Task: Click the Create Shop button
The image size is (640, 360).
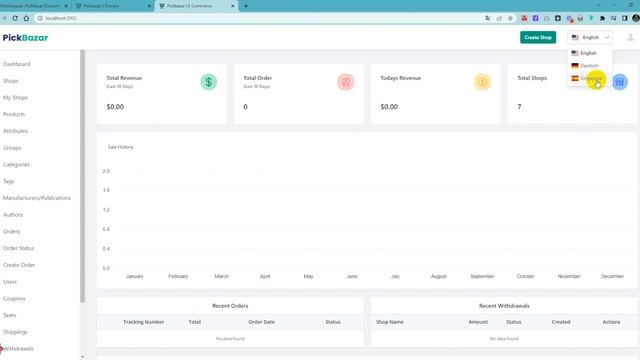Action: coord(538,37)
